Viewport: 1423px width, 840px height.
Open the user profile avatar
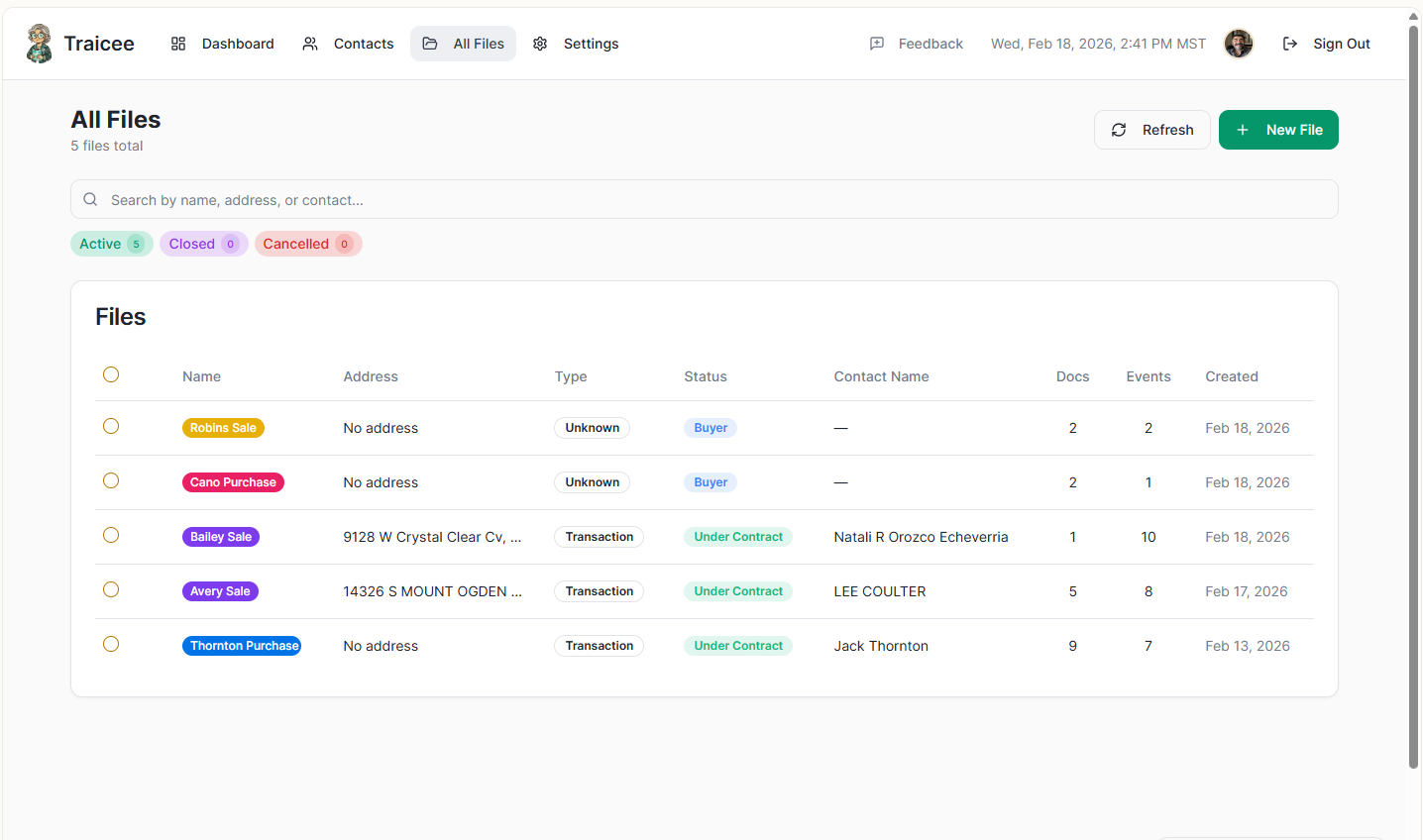coord(1239,44)
